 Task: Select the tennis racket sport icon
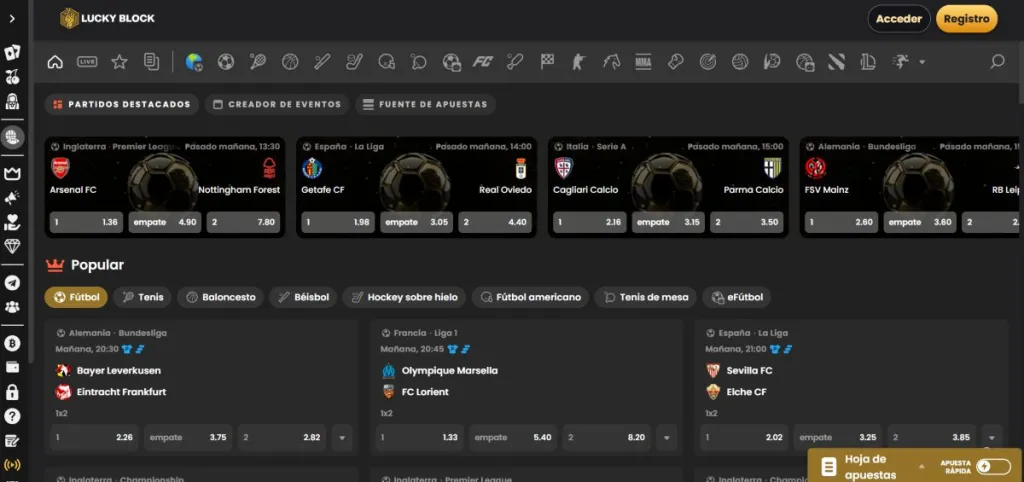[257, 62]
